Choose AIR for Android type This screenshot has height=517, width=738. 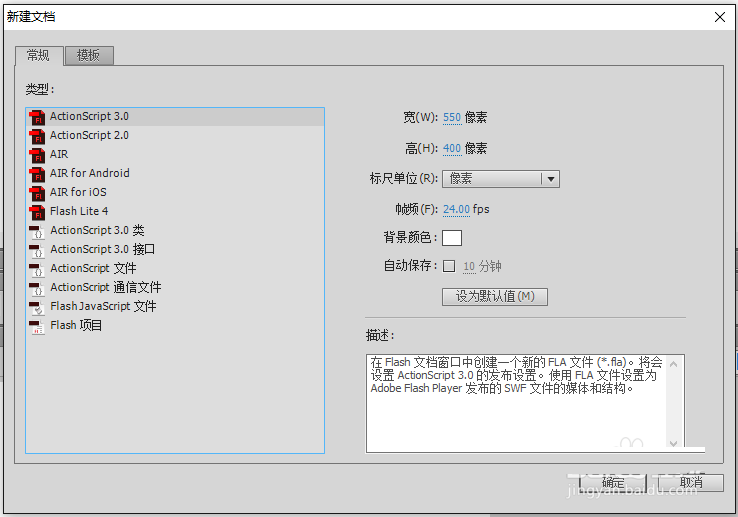pos(175,173)
